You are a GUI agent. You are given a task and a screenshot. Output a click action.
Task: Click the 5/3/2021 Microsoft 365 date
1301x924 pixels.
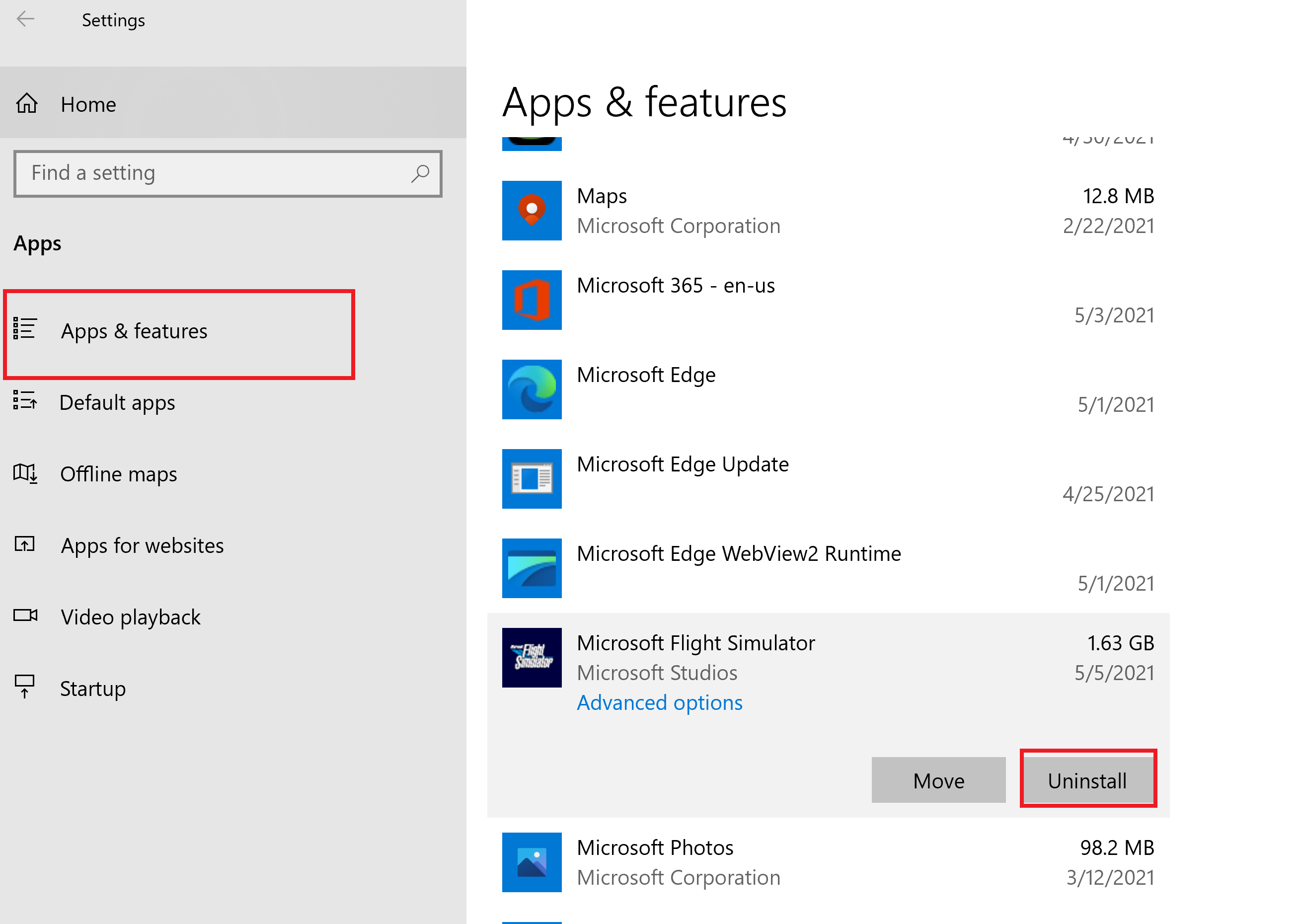click(x=1114, y=315)
